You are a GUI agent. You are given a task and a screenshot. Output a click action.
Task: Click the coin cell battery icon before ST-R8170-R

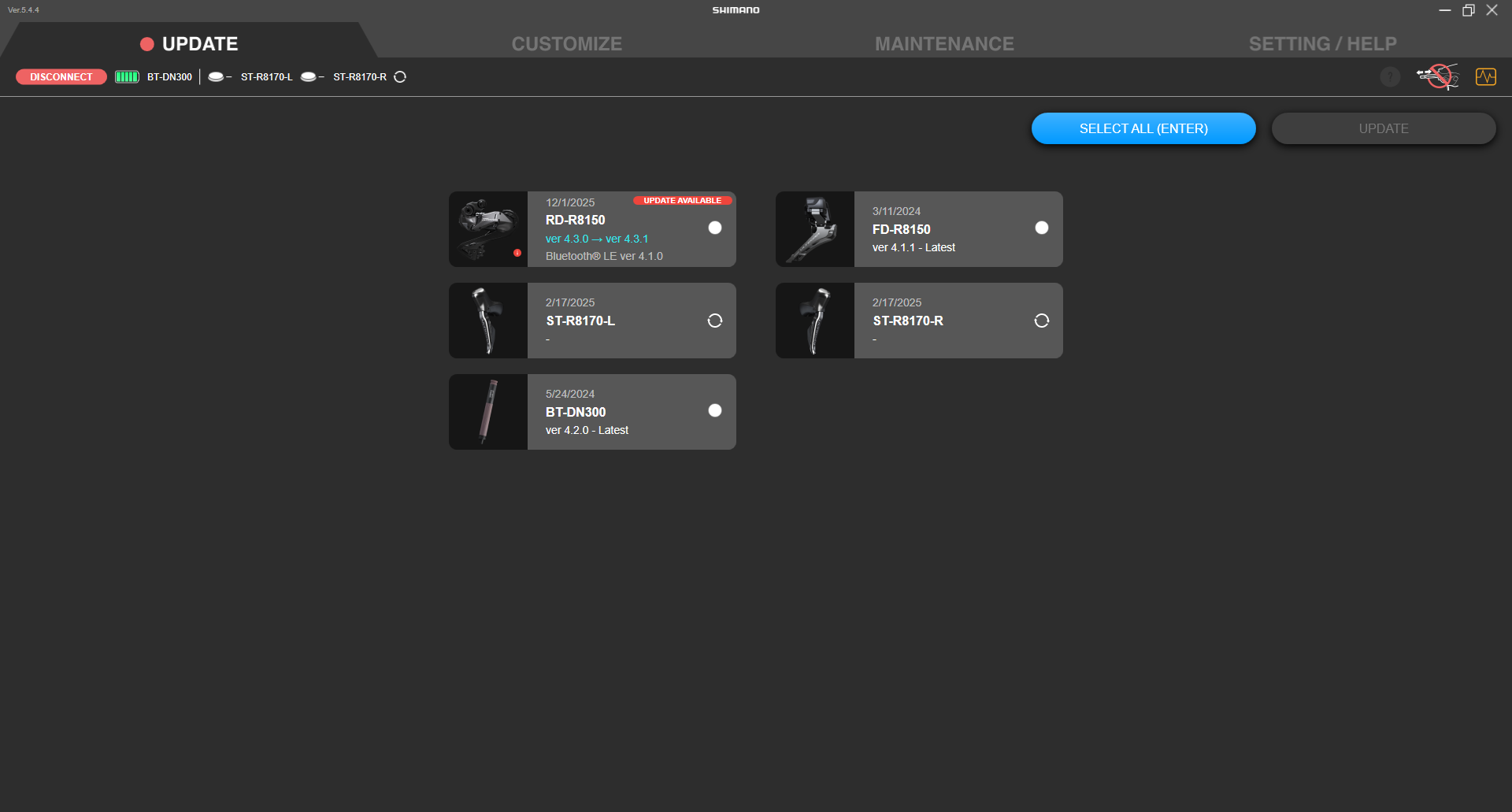309,77
